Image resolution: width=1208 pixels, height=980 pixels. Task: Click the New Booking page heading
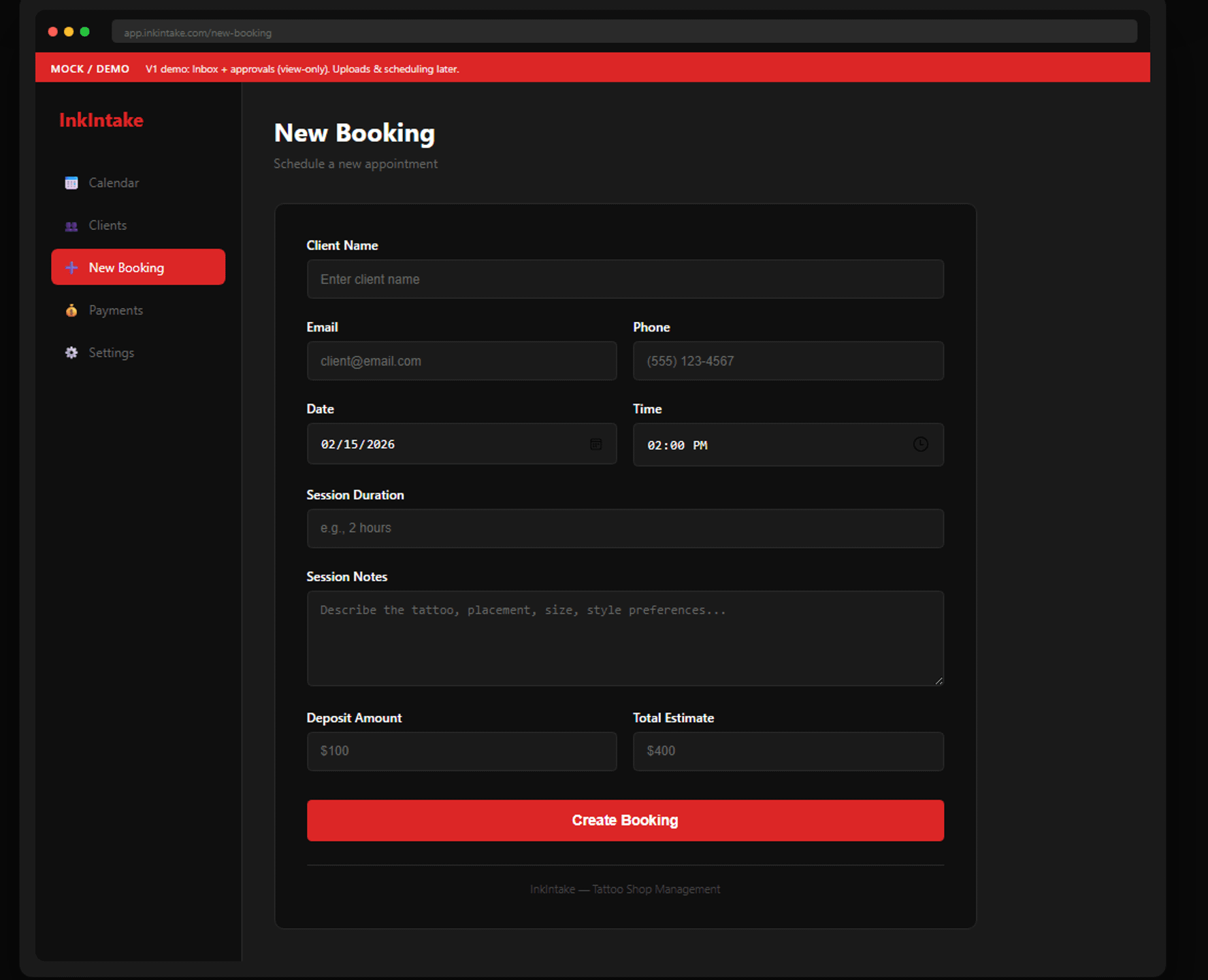pos(354,133)
